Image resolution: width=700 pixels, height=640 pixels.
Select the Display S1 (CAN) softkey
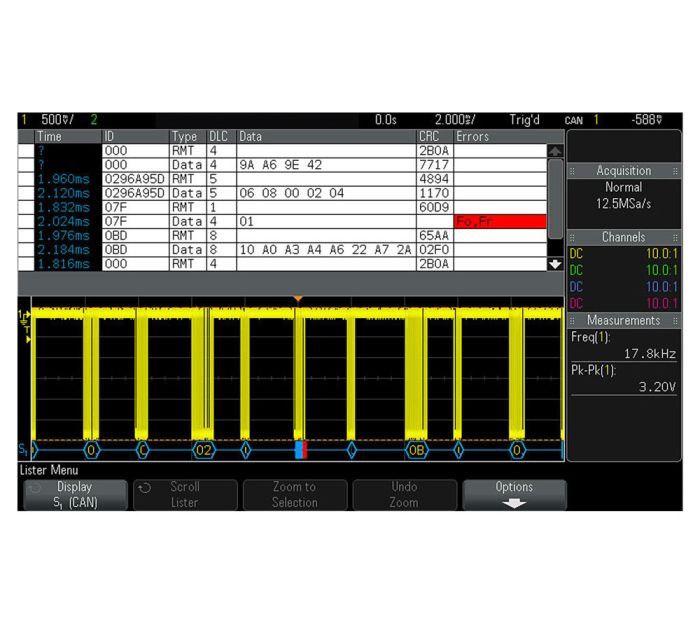[75, 495]
